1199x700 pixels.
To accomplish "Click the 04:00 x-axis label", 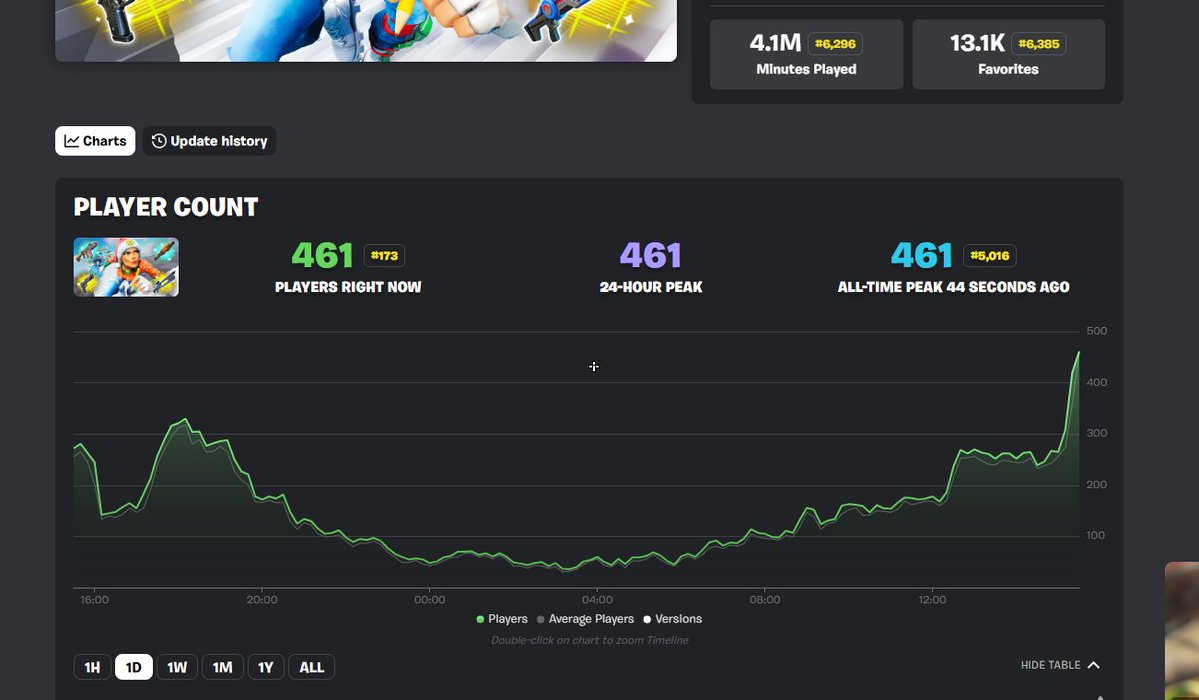I will pos(597,600).
